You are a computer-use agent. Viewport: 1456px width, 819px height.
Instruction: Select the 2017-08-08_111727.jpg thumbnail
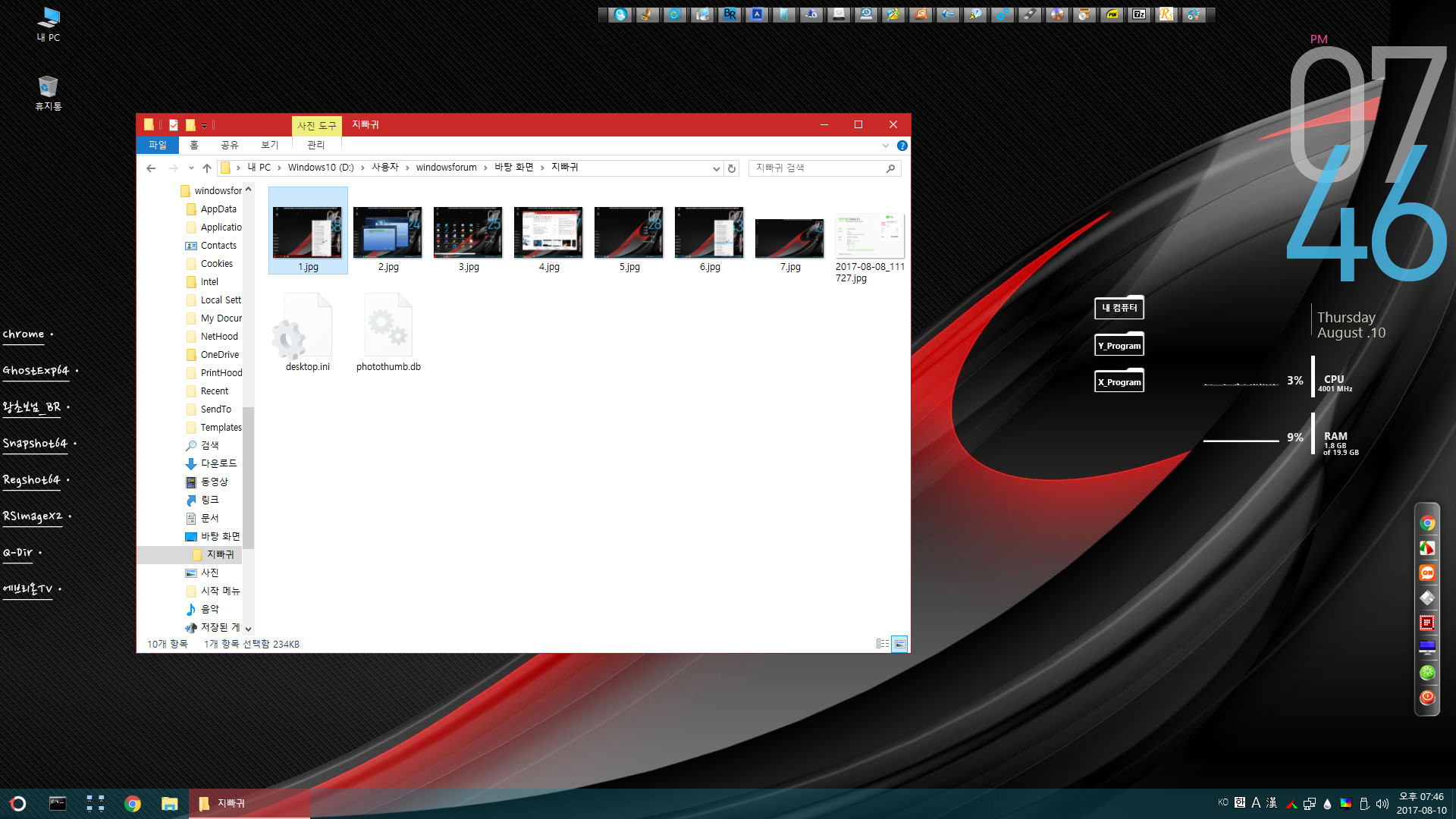(870, 246)
